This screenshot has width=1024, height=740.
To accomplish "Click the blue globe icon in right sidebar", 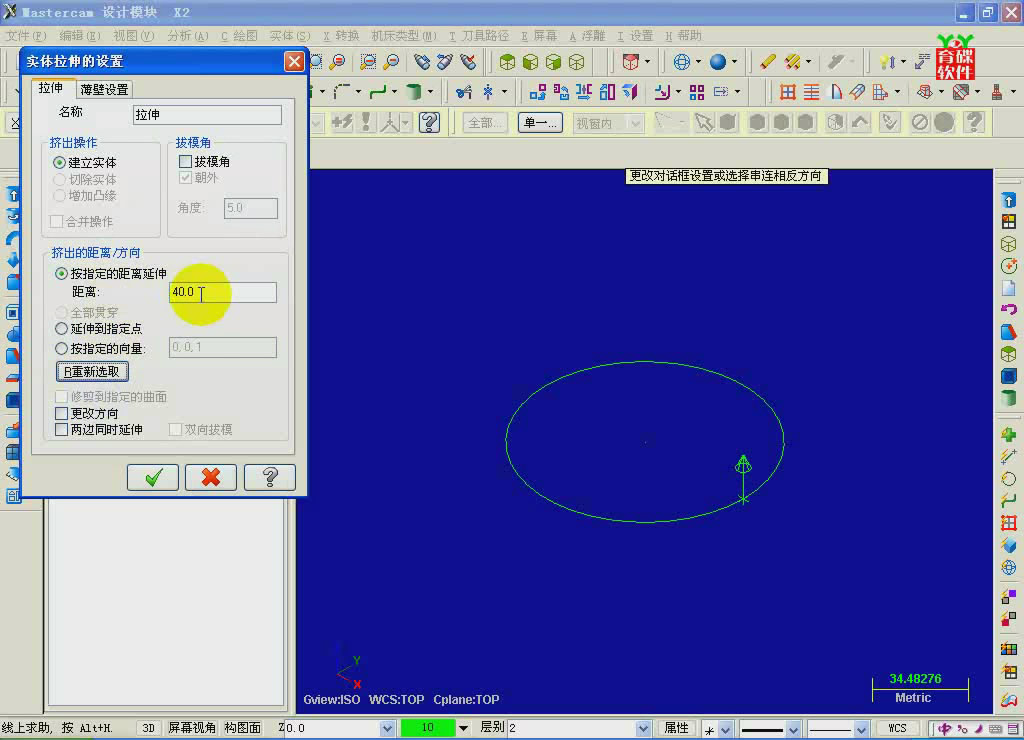I will [1008, 568].
